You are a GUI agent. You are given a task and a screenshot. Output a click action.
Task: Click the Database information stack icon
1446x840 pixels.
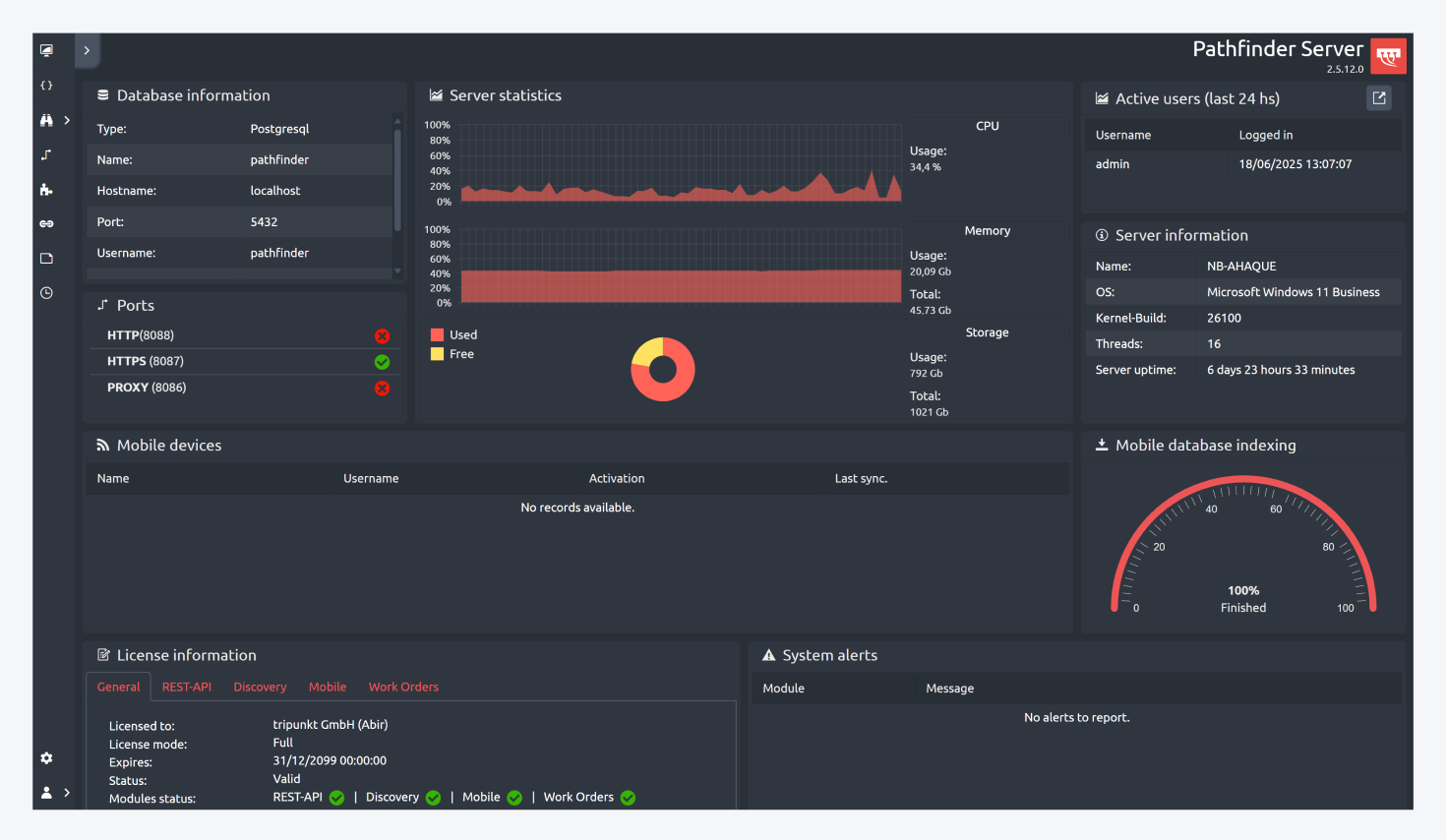(x=103, y=95)
